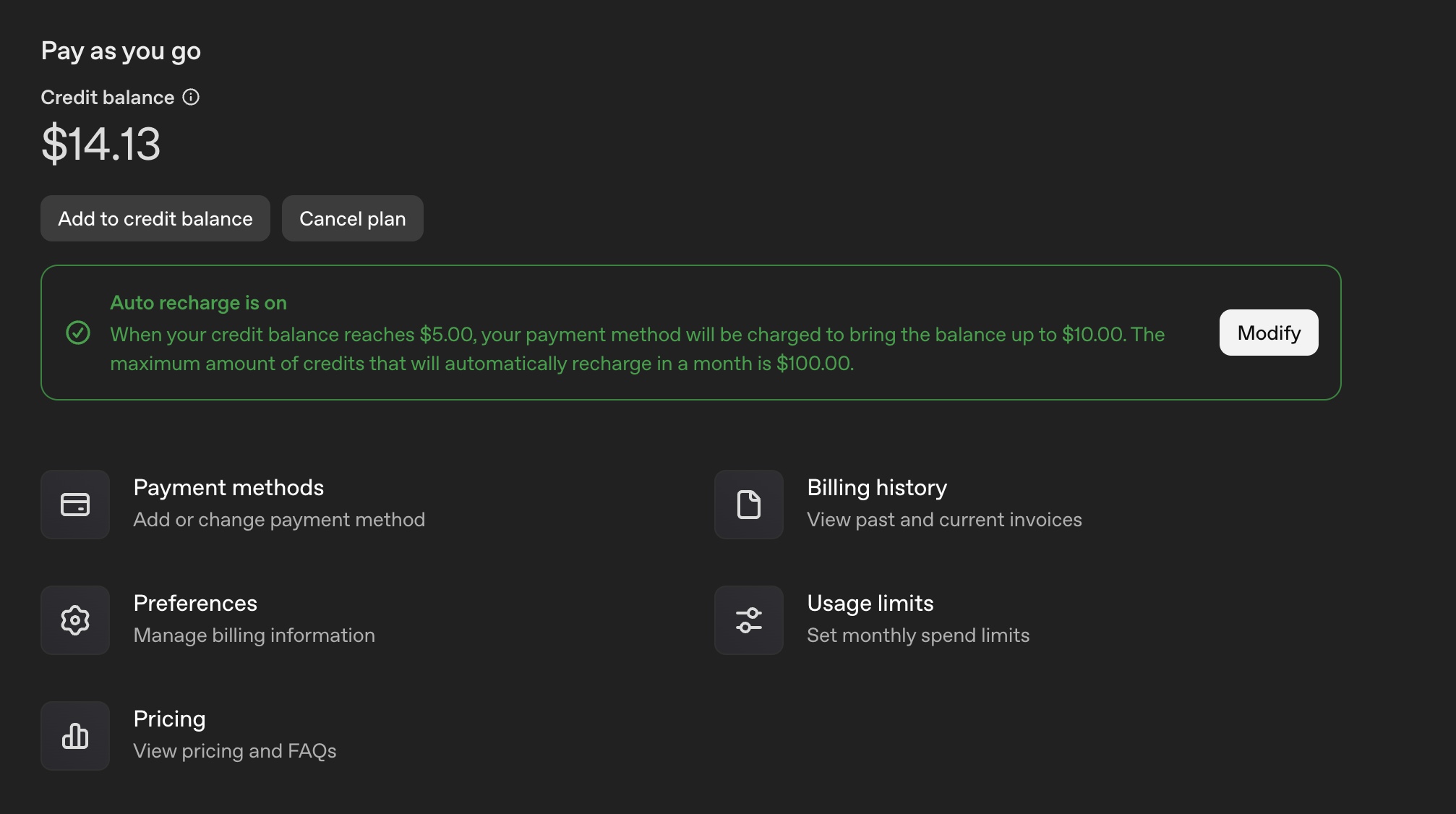Click the Usage limits sliders icon

coord(748,620)
